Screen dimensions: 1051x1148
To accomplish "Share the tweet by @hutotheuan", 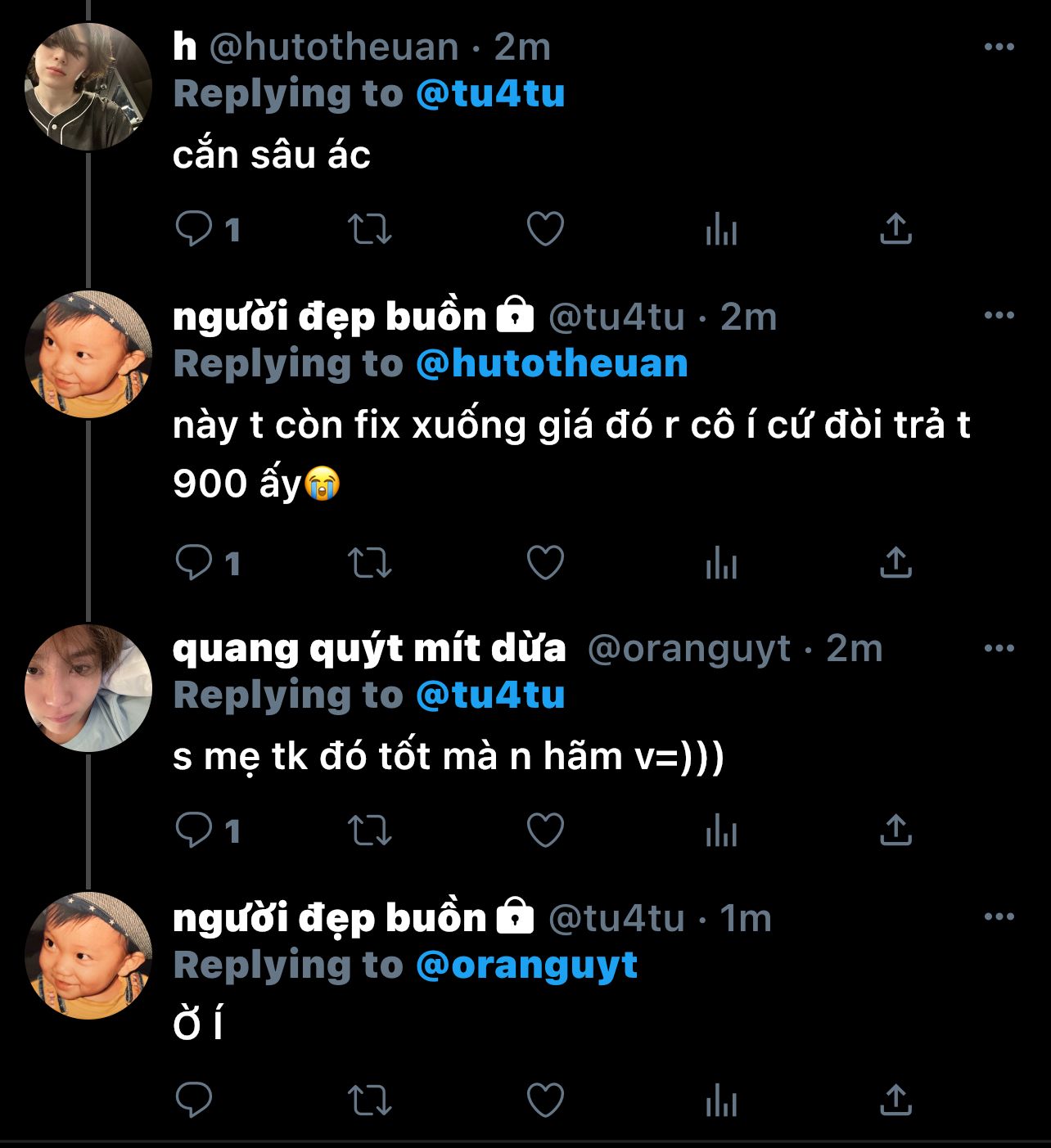I will (895, 229).
